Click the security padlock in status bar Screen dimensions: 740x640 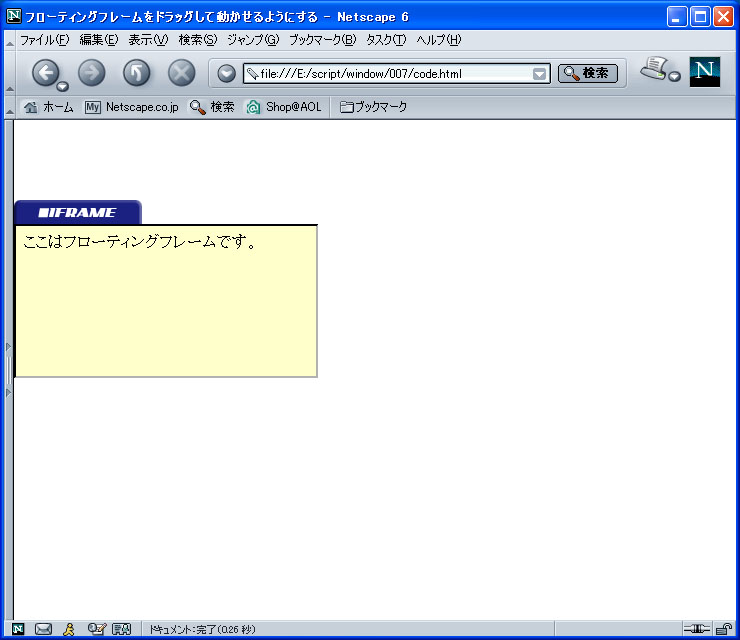click(x=723, y=629)
